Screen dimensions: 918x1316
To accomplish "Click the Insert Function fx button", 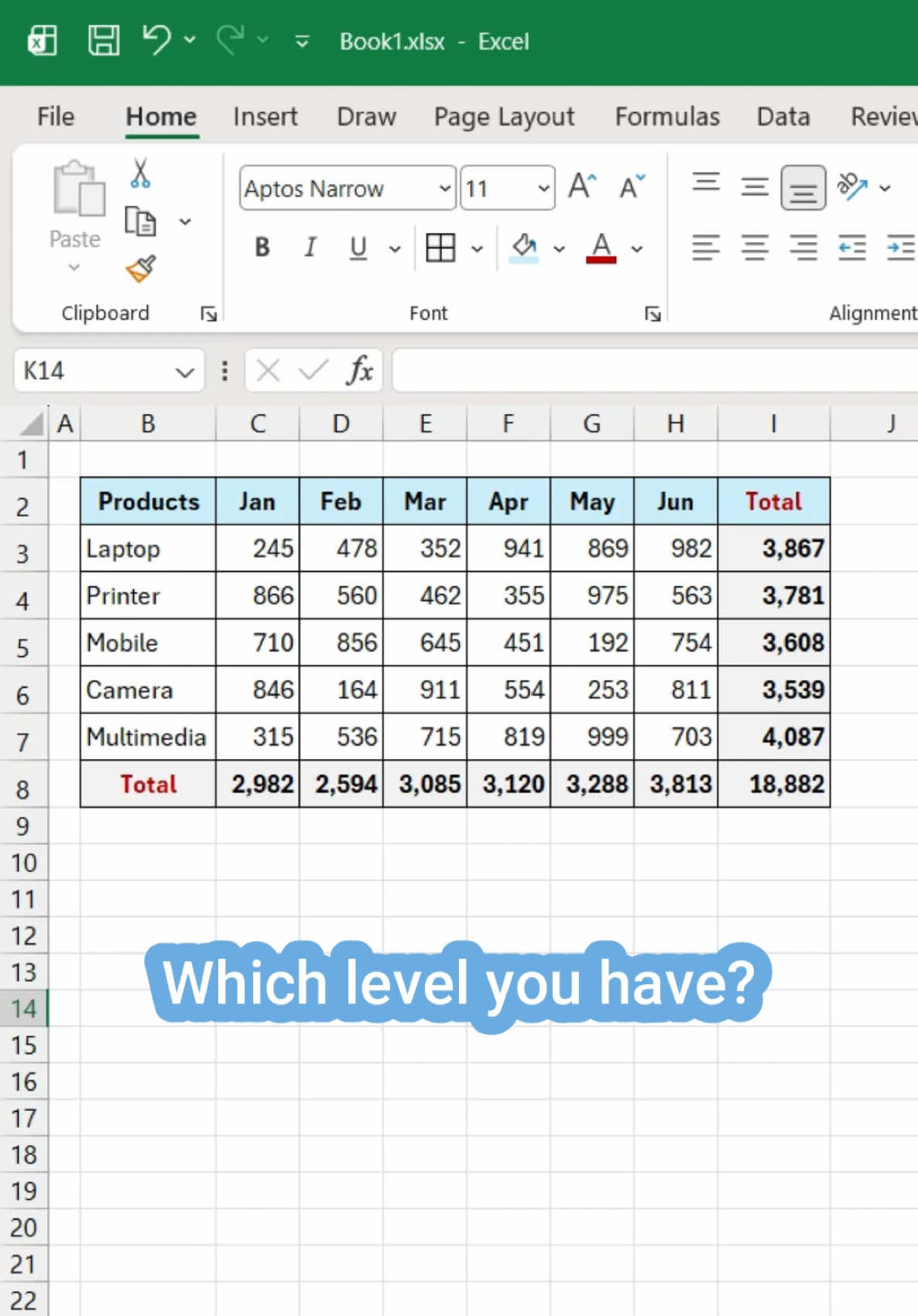I will [x=360, y=370].
